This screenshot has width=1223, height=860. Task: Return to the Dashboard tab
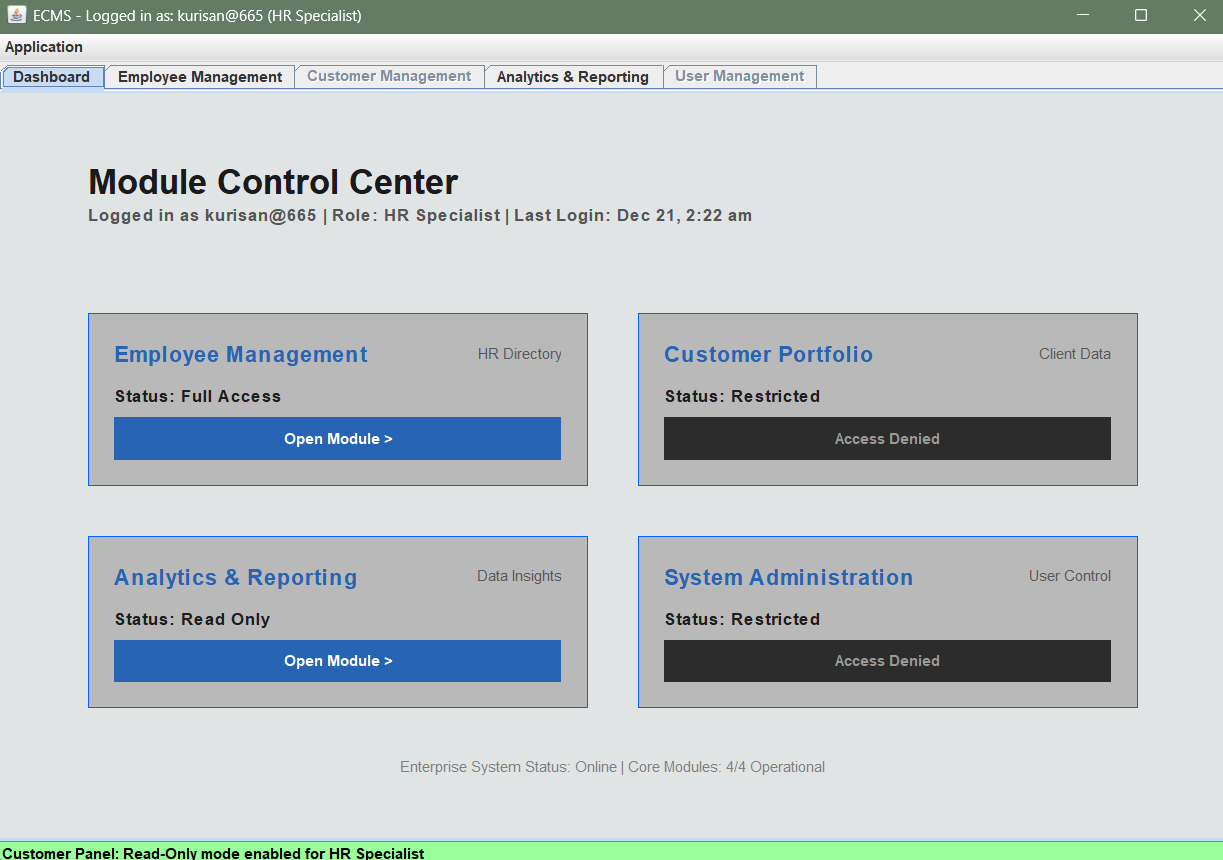pos(52,76)
